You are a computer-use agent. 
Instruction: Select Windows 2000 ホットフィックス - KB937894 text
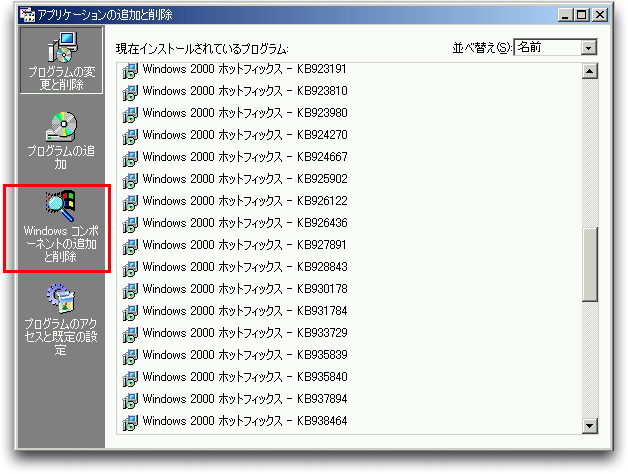pyautogui.click(x=245, y=399)
